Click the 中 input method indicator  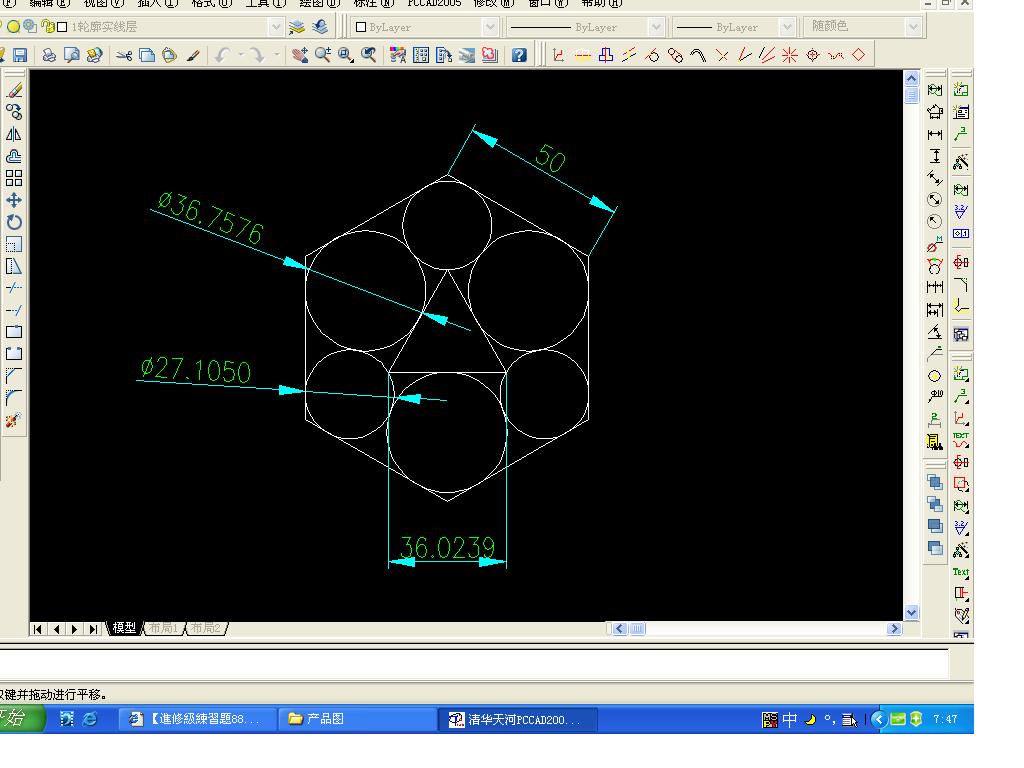[x=790, y=719]
